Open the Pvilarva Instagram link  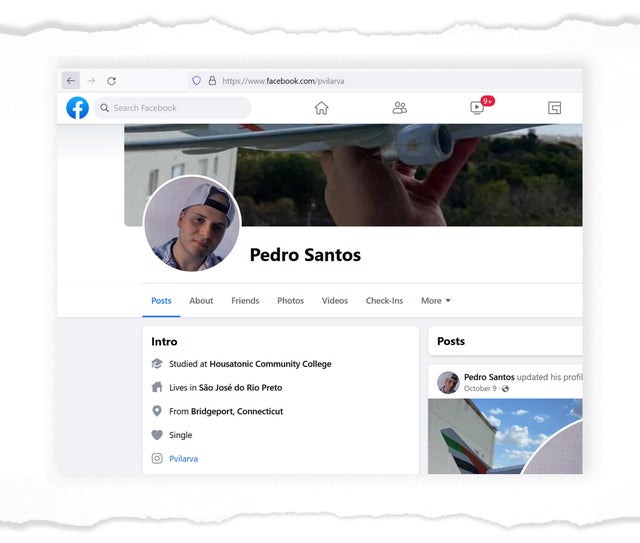pos(184,459)
